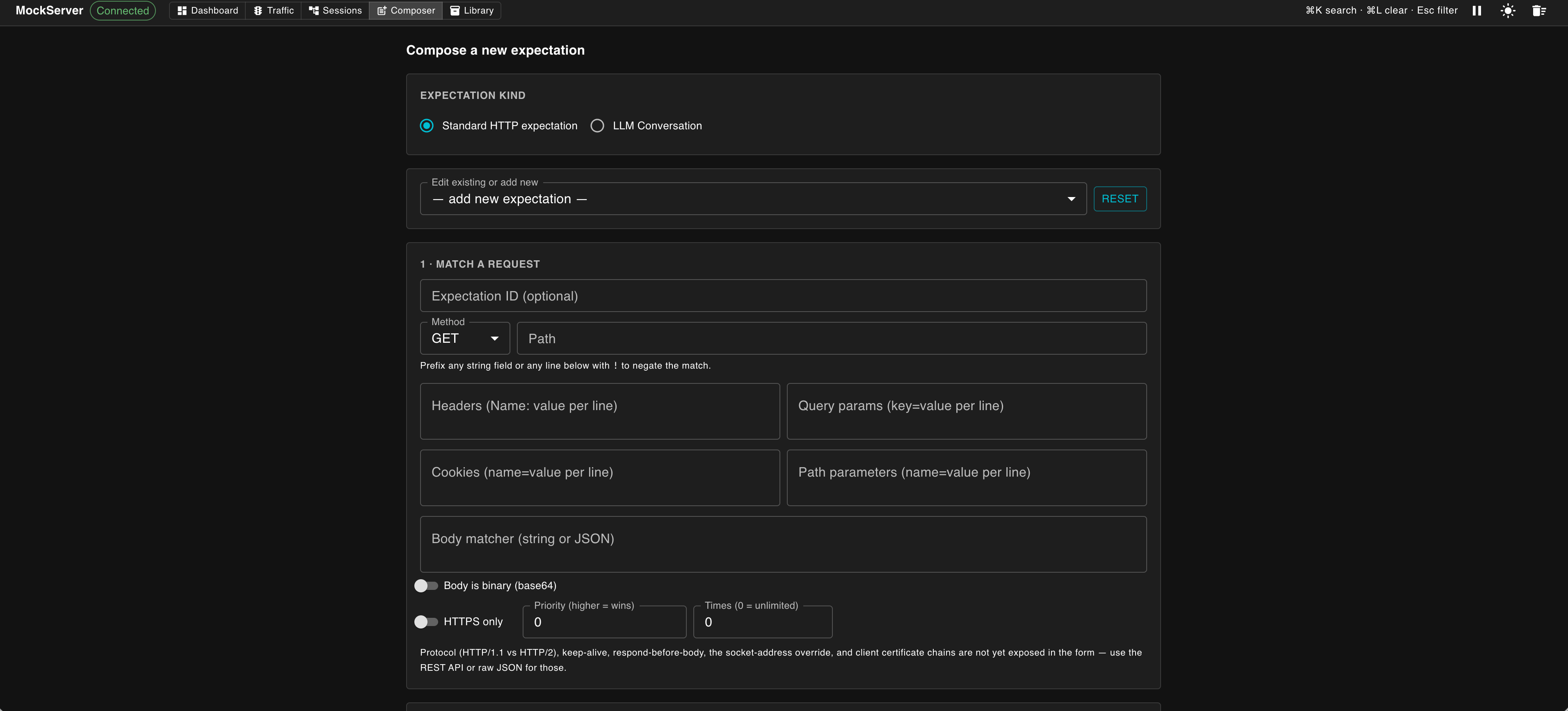Screen dimensions: 1568x711
Task: Click the Connected status badge
Action: pos(123,10)
